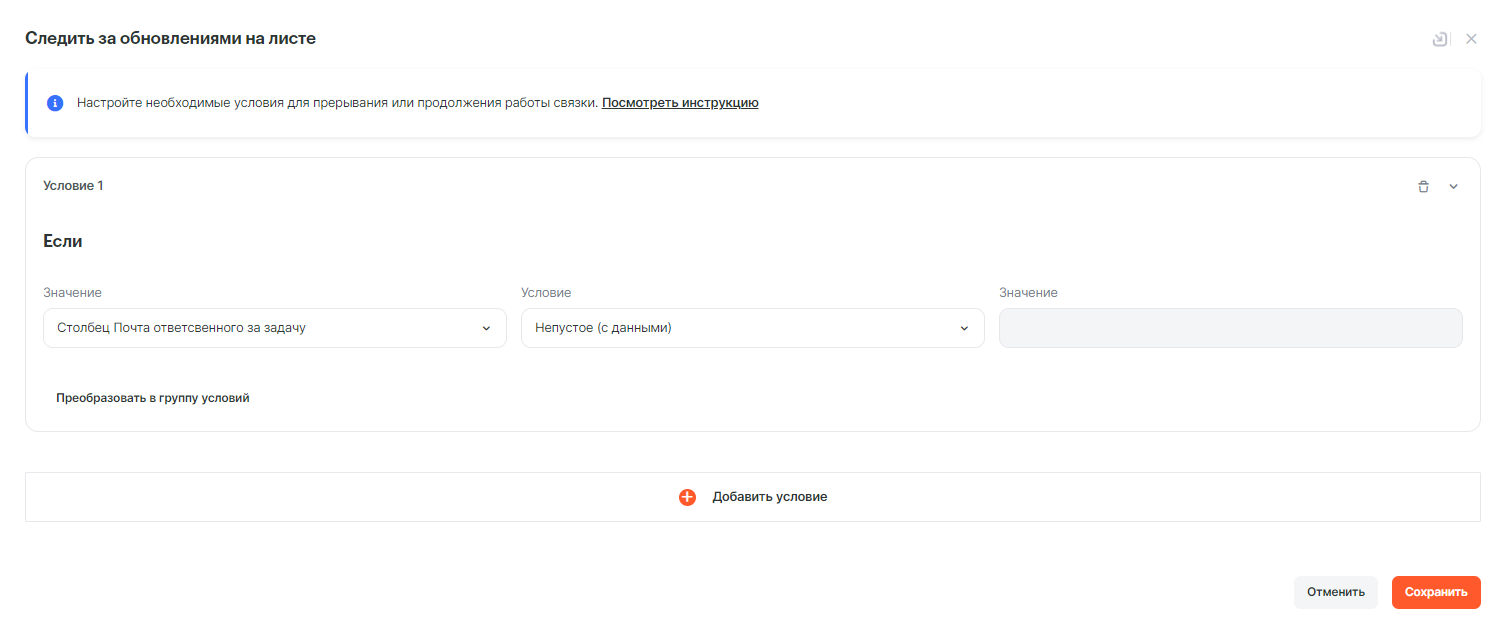Image resolution: width=1508 pixels, height=625 pixels.
Task: Click the greyed-out Значение input field
Action: (x=1230, y=328)
